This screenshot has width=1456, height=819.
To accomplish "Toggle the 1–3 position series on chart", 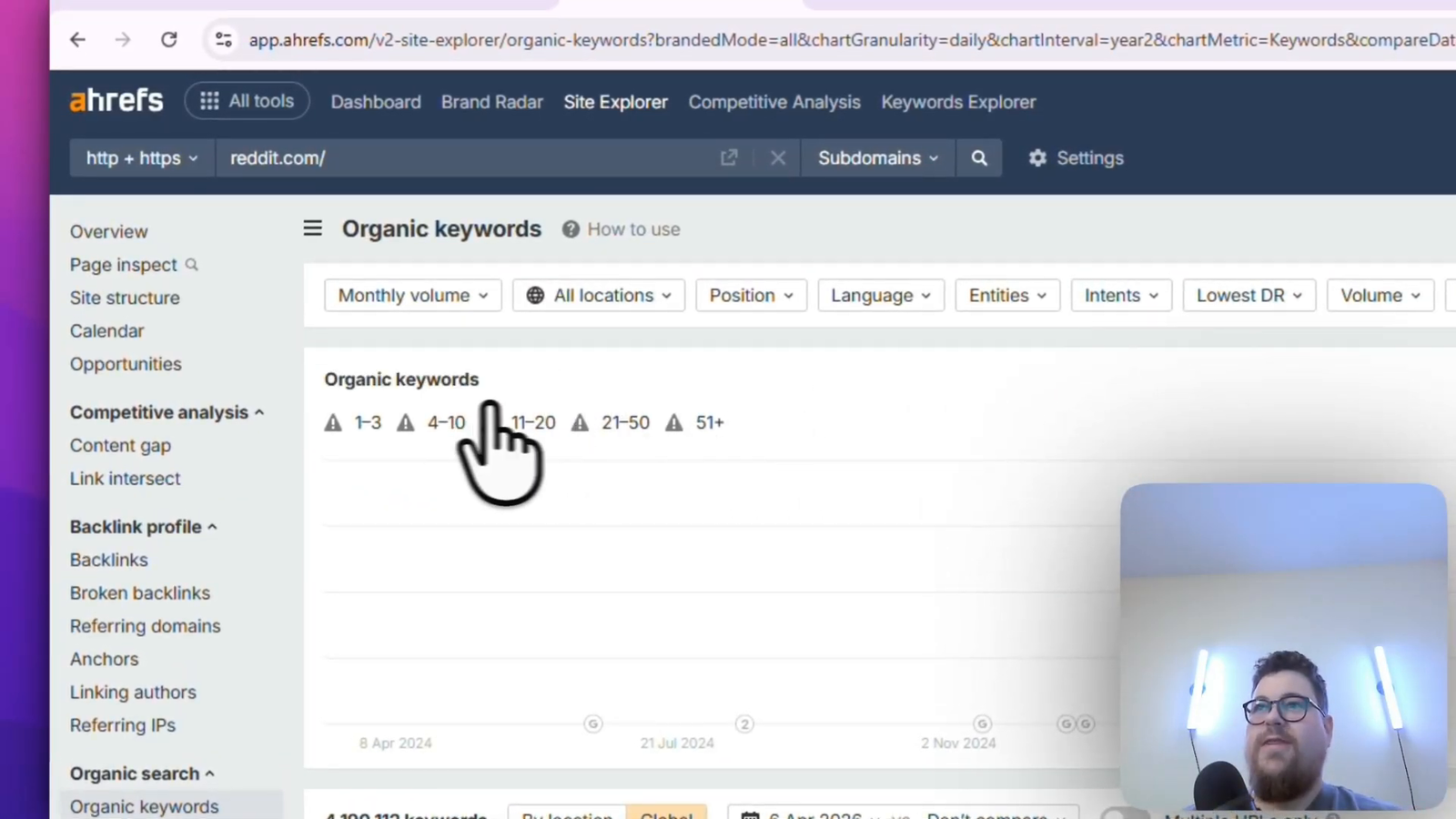I will tap(368, 422).
